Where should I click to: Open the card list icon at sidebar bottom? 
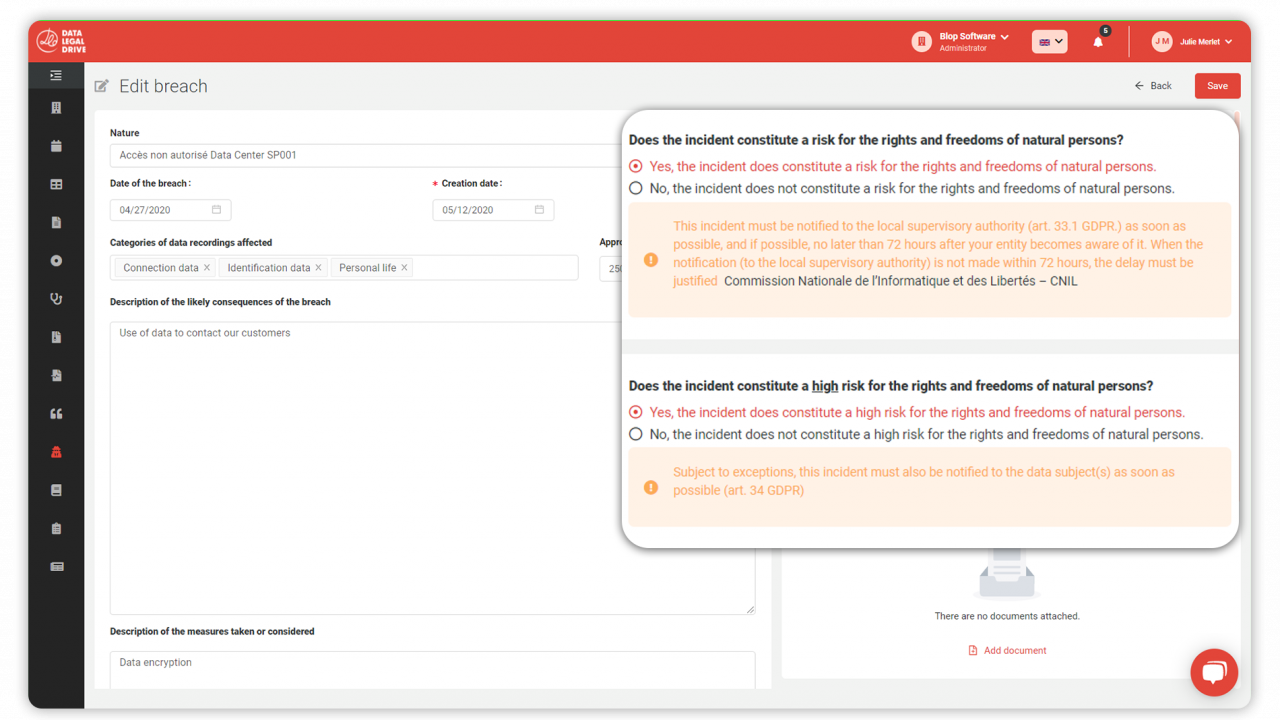(x=56, y=567)
